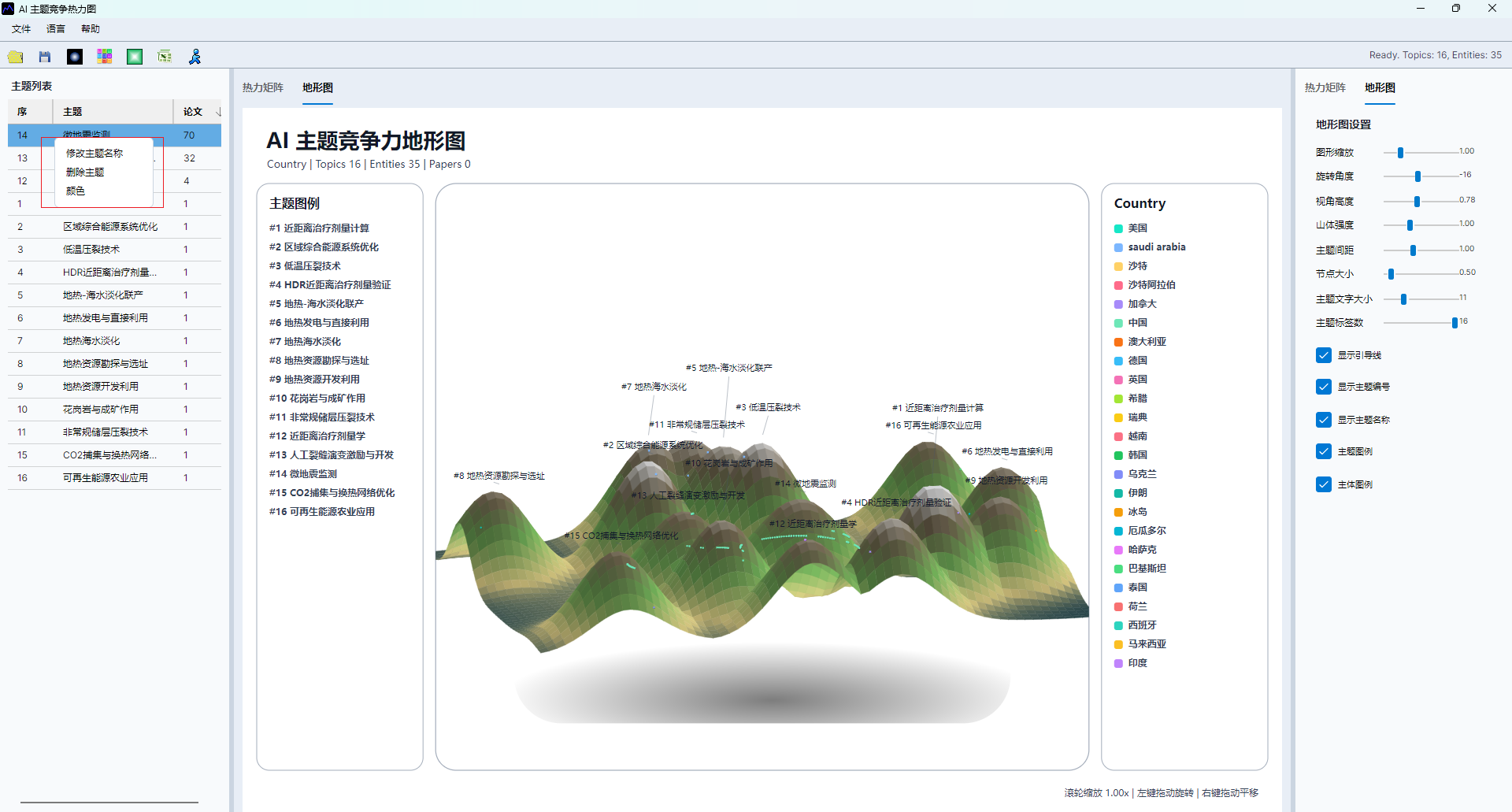Click the 主题间距 slider handle
Image resolution: width=1512 pixels, height=812 pixels.
click(x=1413, y=250)
